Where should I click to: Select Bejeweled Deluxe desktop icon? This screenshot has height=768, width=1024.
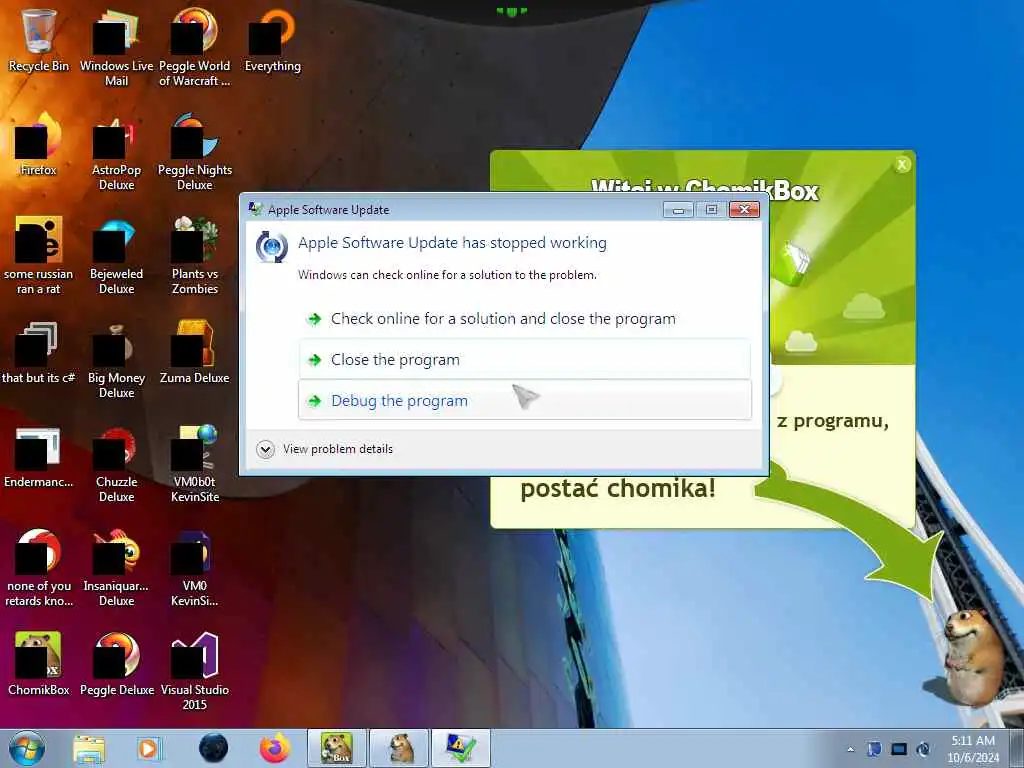pos(116,256)
